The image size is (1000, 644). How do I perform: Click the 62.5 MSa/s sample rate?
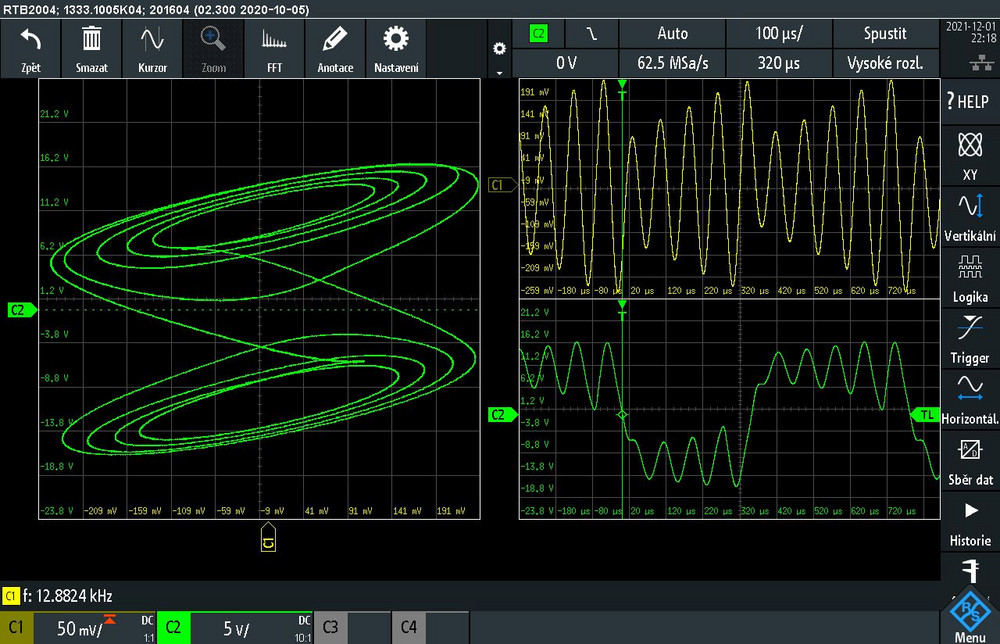672,63
